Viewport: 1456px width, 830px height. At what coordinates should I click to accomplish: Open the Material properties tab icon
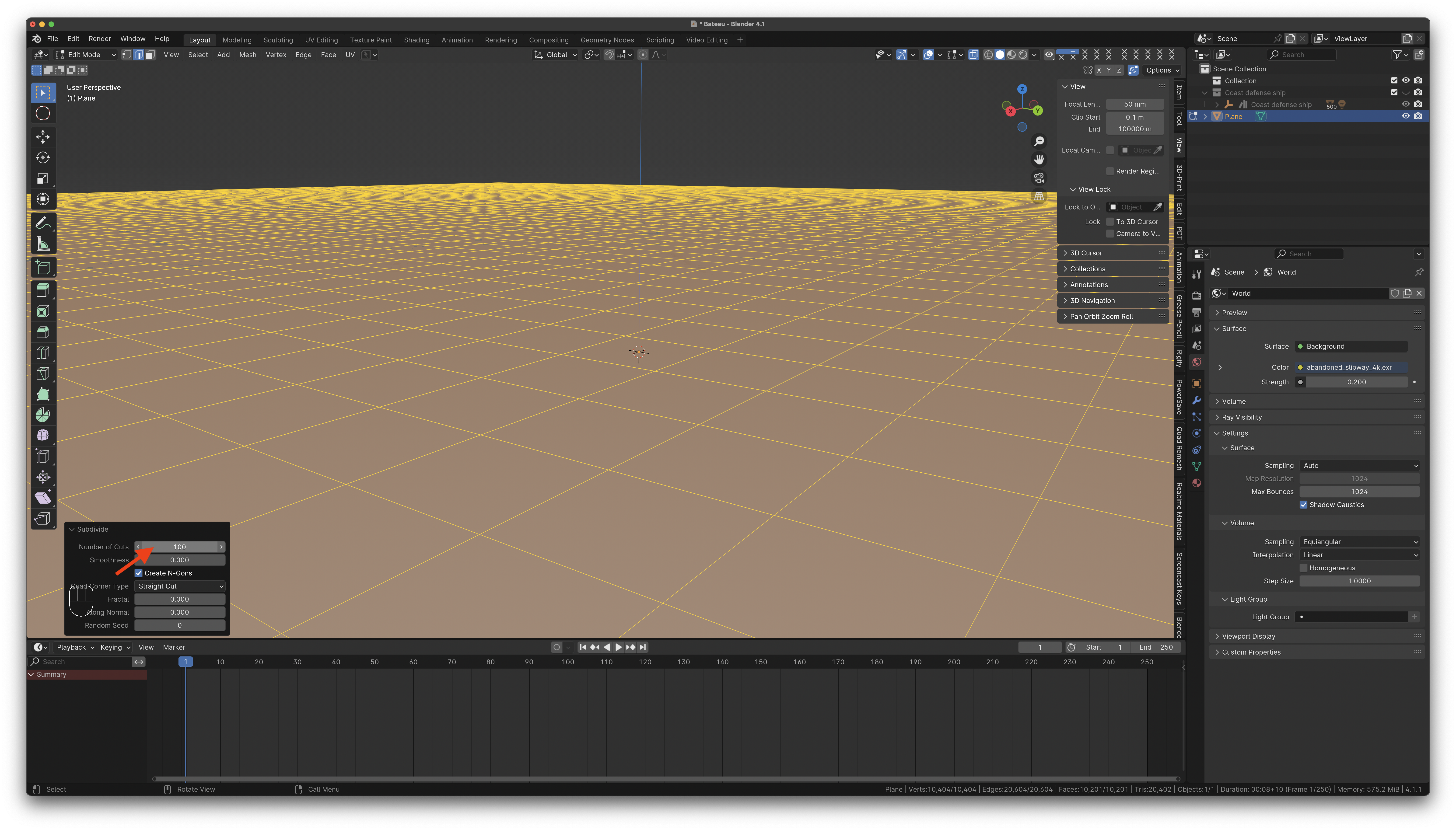(x=1197, y=483)
